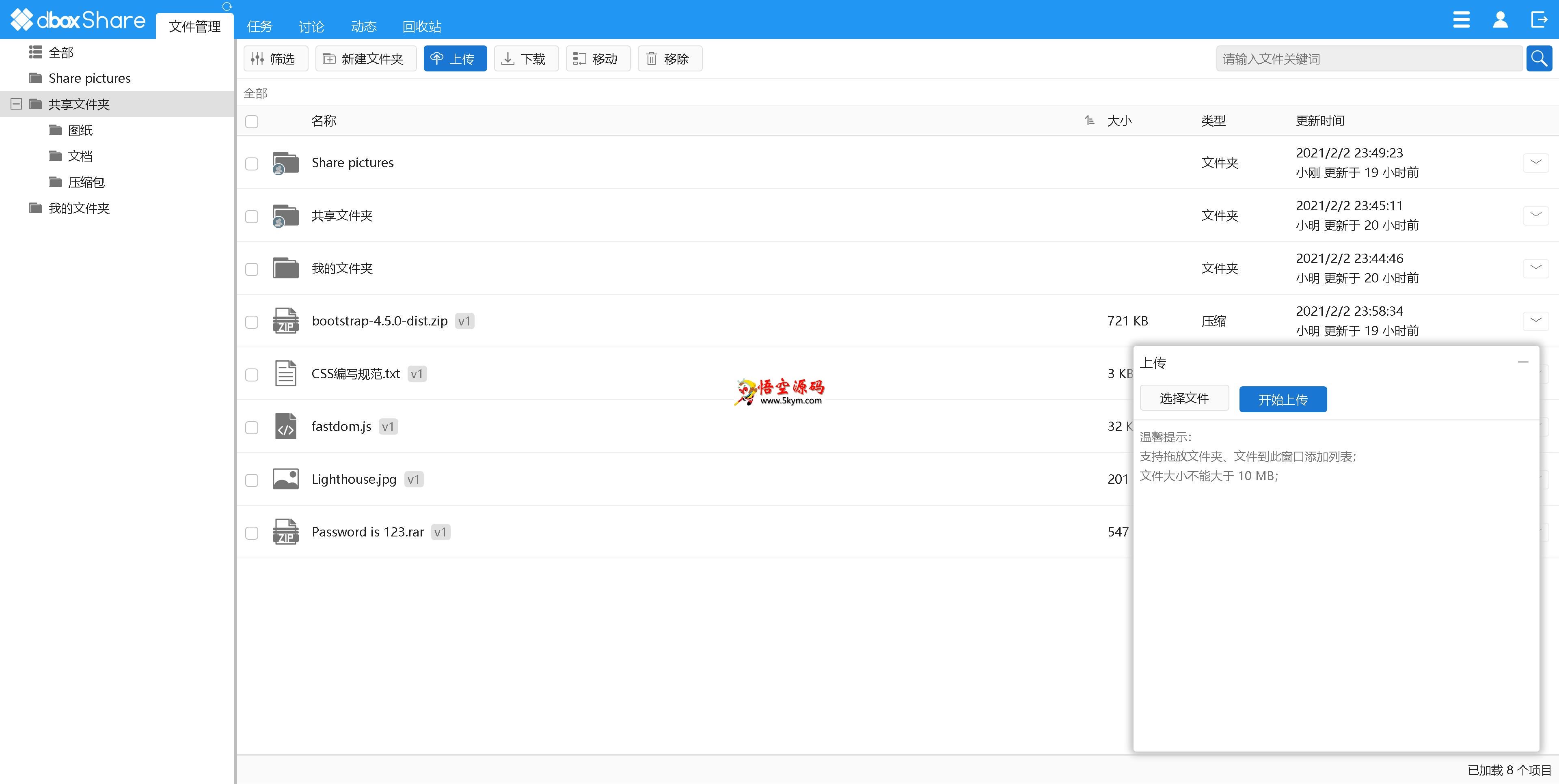Click 选择文件 button in upload dialog

coord(1184,398)
